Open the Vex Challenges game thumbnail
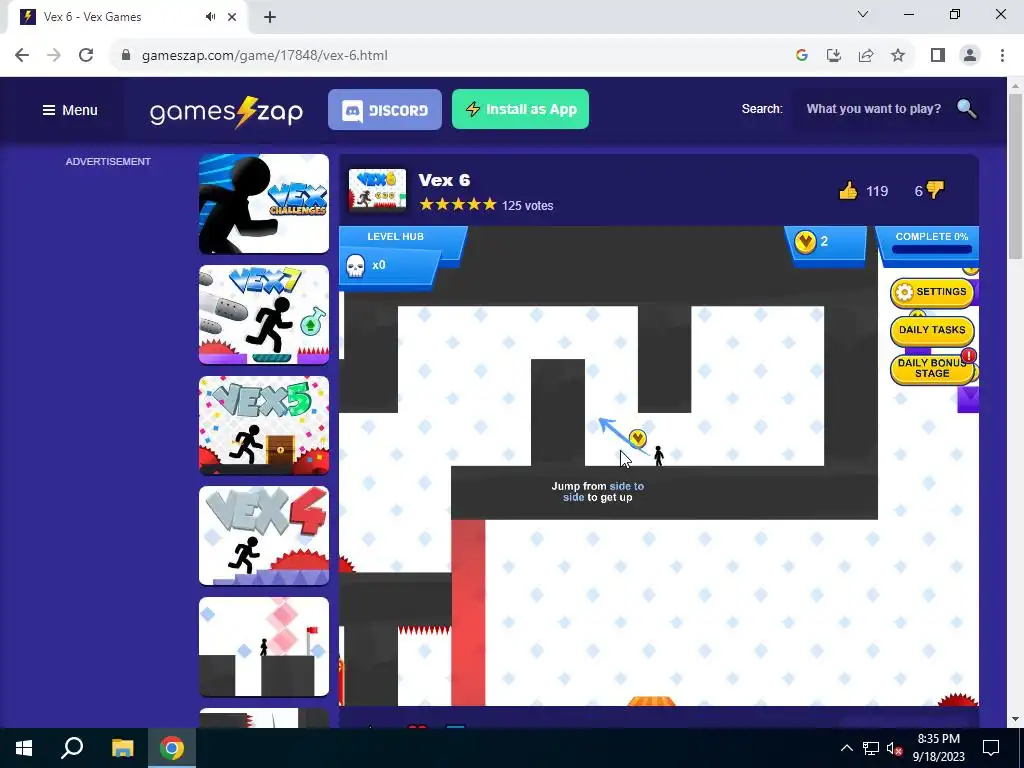Image resolution: width=1024 pixels, height=768 pixels. [264, 204]
